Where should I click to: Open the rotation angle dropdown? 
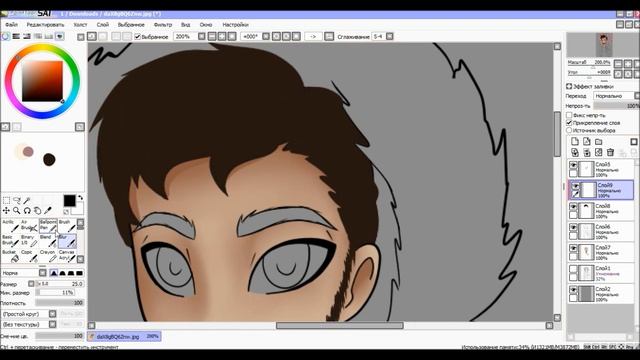click(266, 36)
